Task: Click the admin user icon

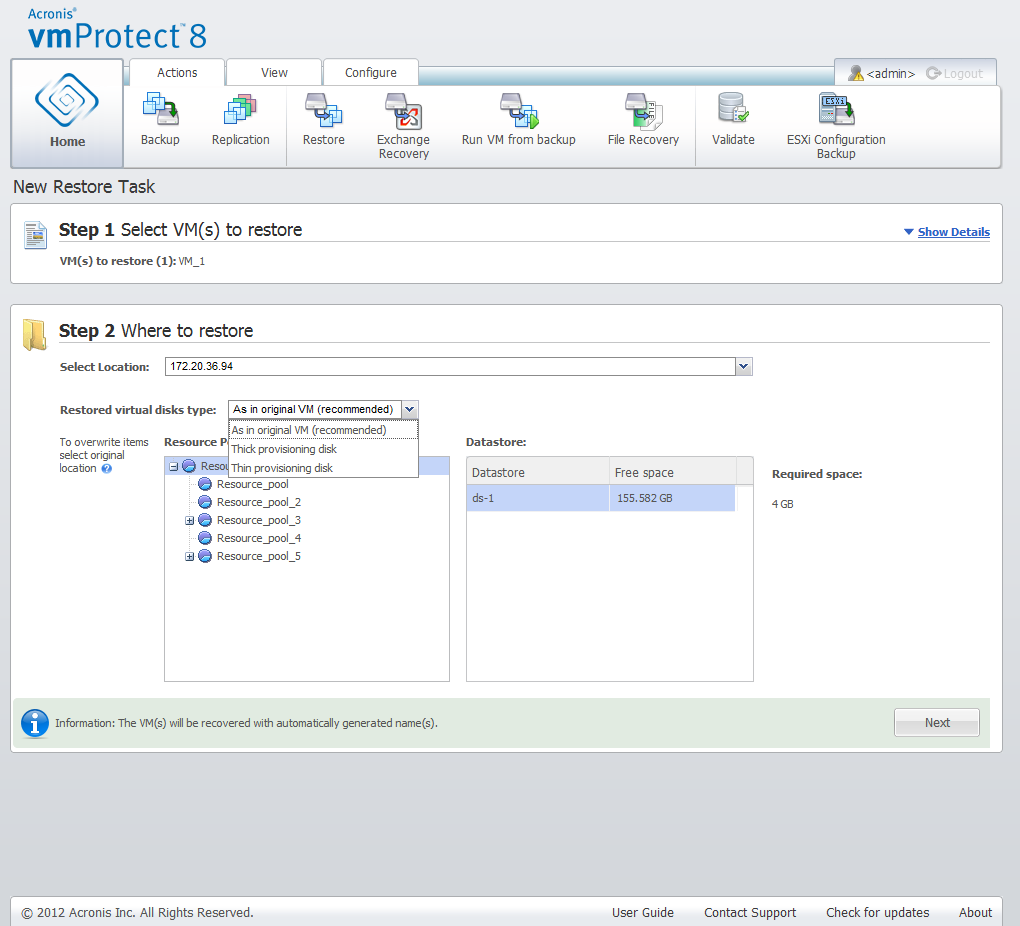Action: [855, 73]
